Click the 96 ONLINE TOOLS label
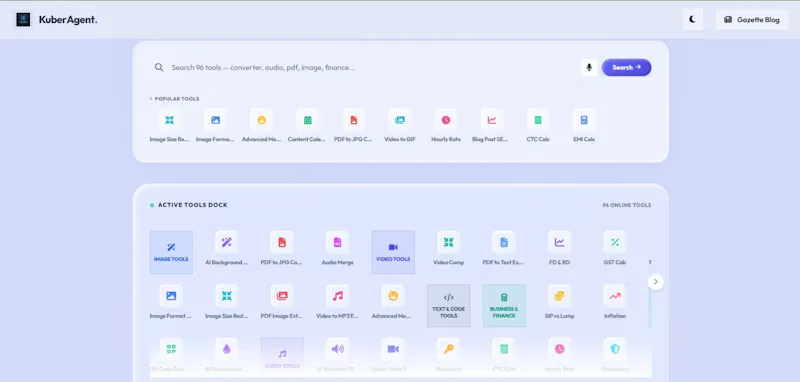 pos(627,205)
